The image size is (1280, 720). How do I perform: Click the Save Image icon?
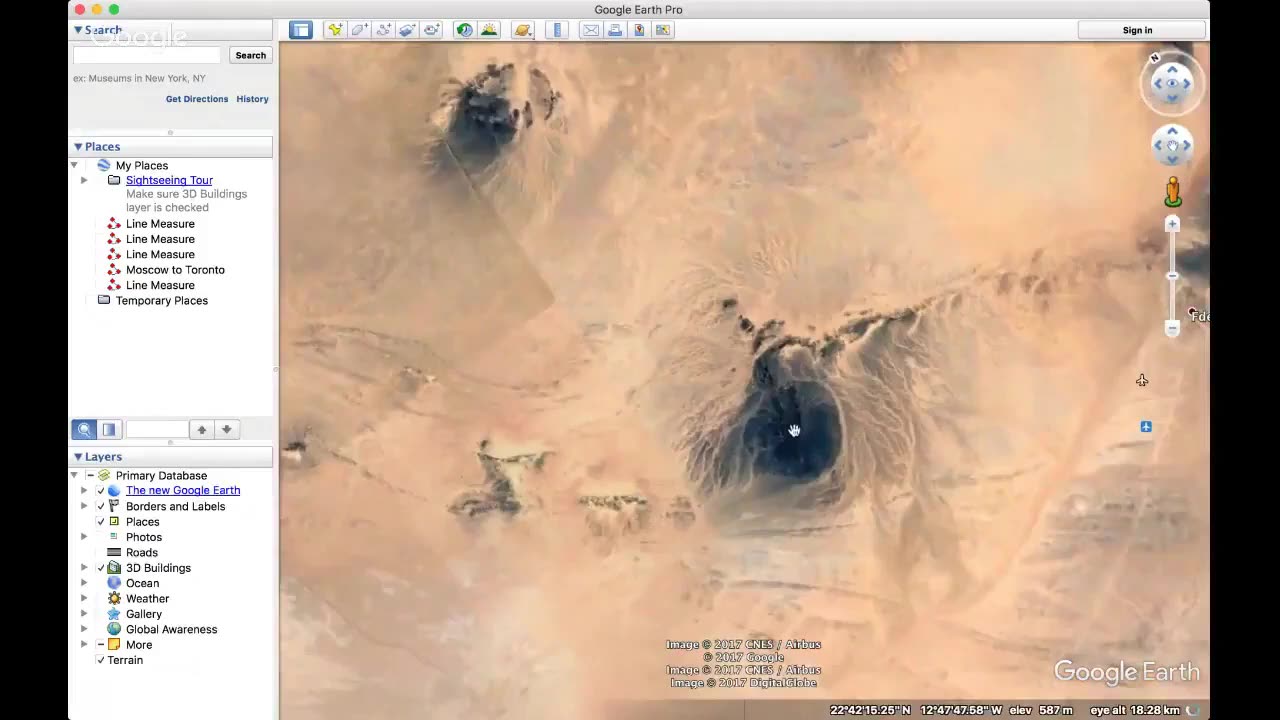point(663,30)
